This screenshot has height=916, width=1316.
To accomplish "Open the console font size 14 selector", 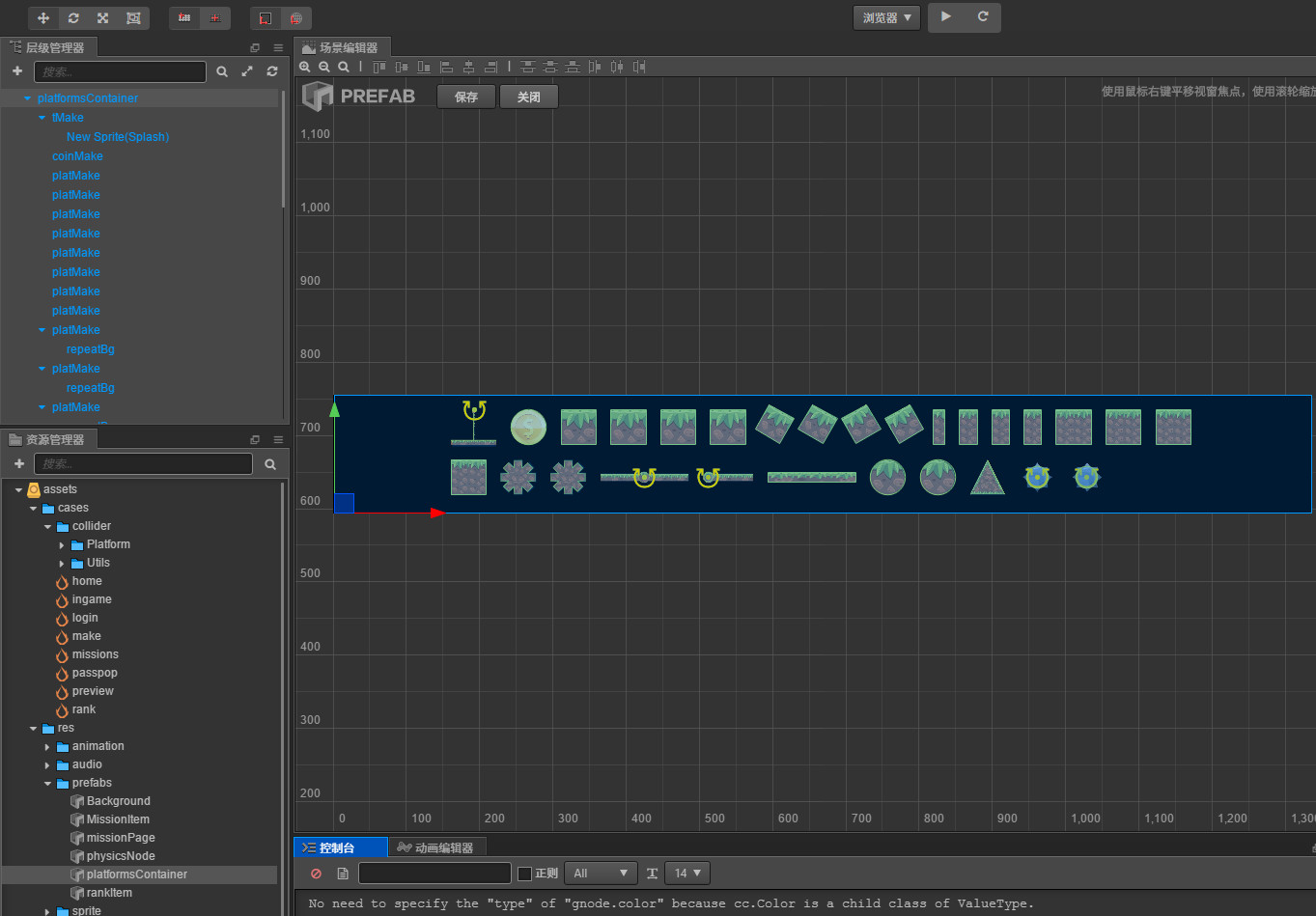I will [686, 873].
